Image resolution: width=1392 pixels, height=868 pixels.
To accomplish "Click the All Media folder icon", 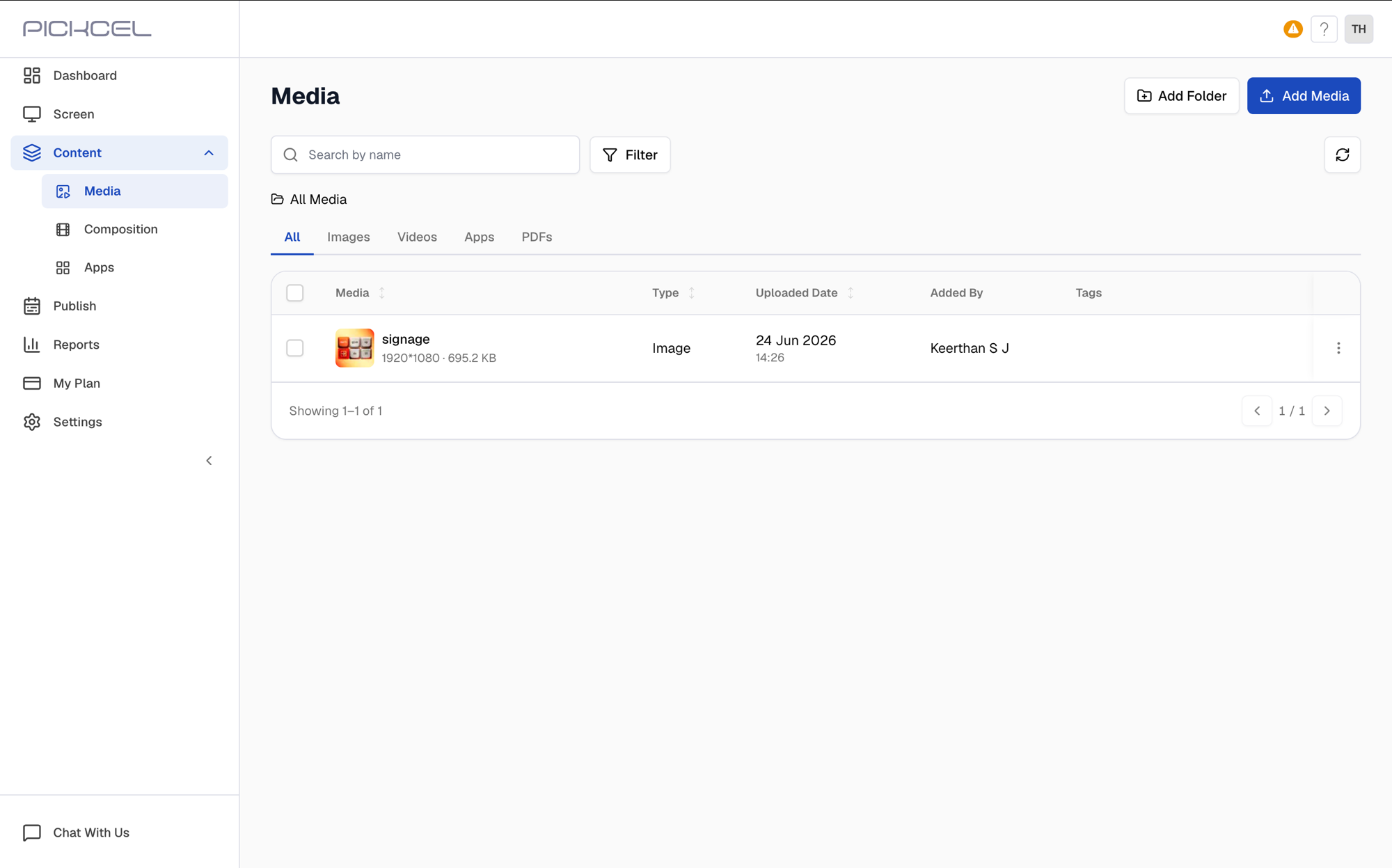I will [x=277, y=199].
